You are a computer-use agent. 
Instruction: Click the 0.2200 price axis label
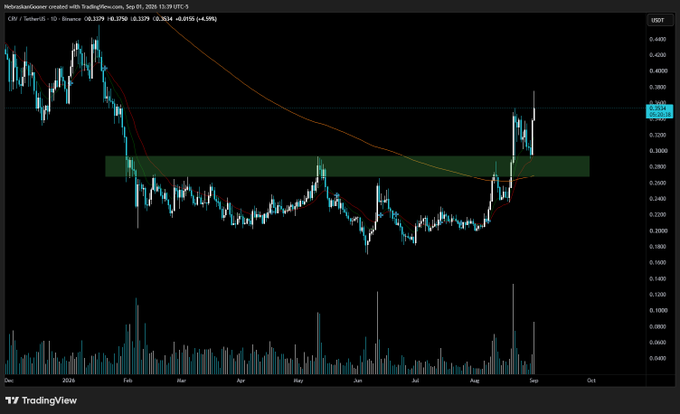pos(657,215)
